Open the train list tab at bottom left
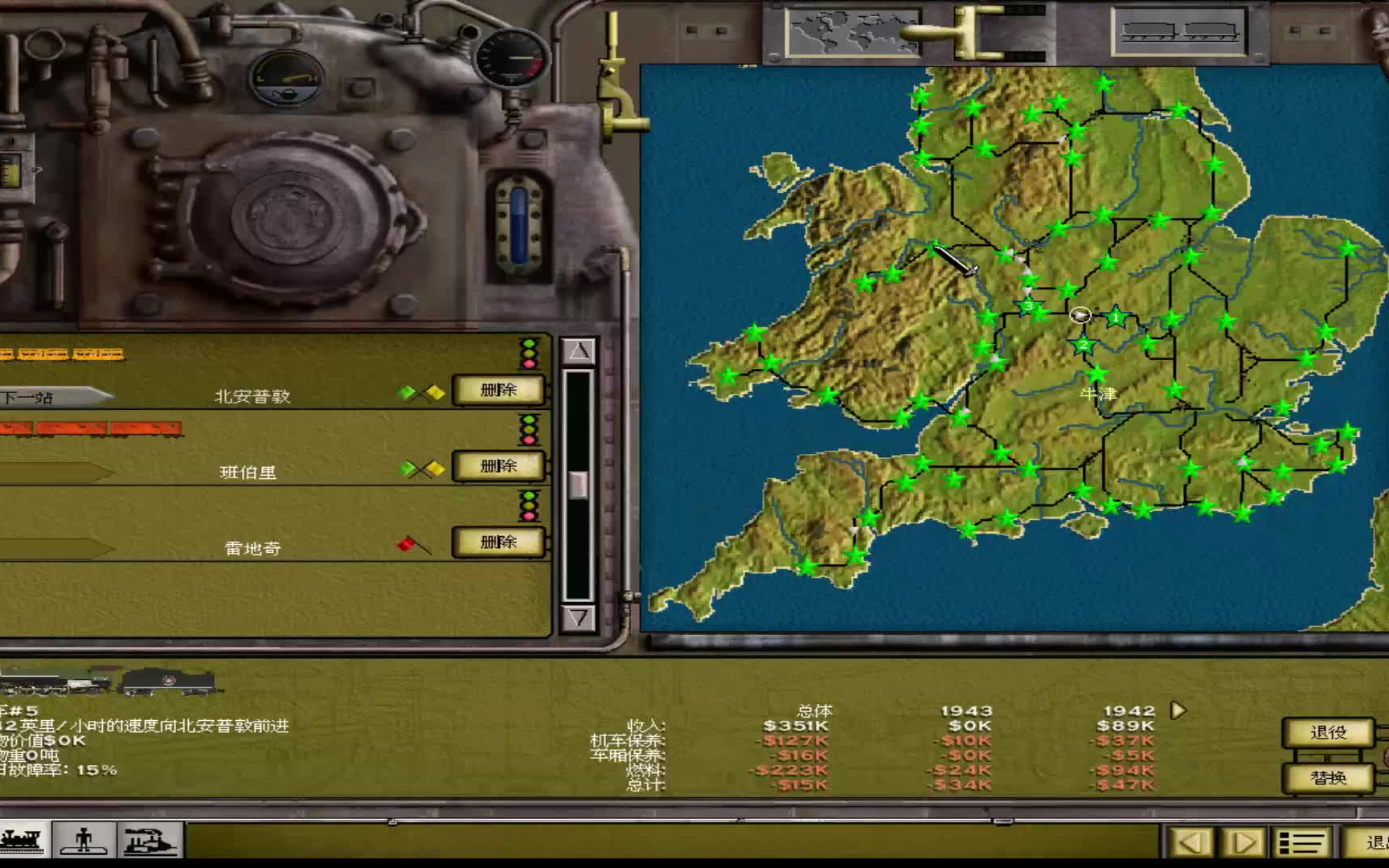 [x=24, y=841]
